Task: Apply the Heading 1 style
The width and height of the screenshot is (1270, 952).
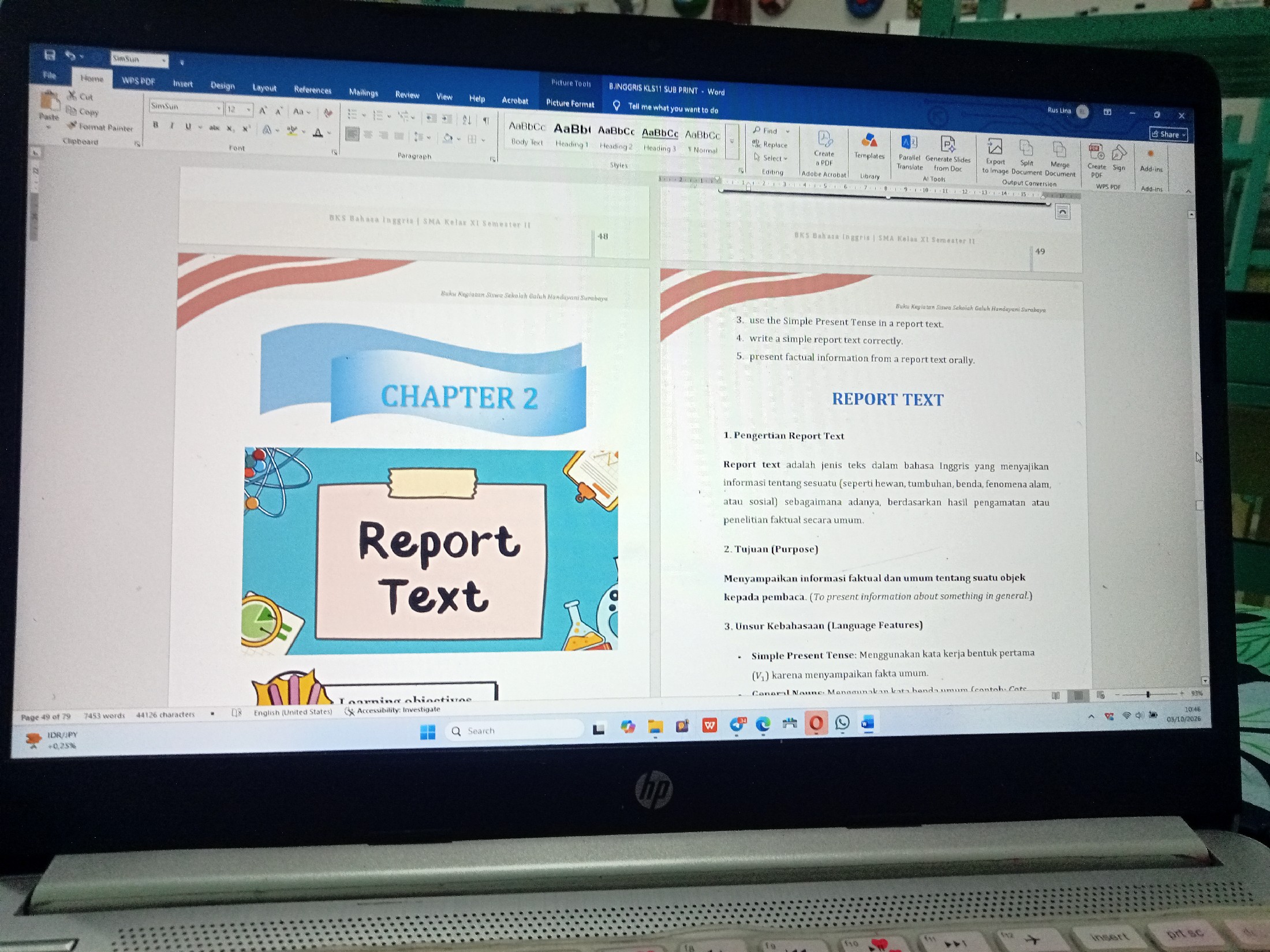Action: pos(571,134)
